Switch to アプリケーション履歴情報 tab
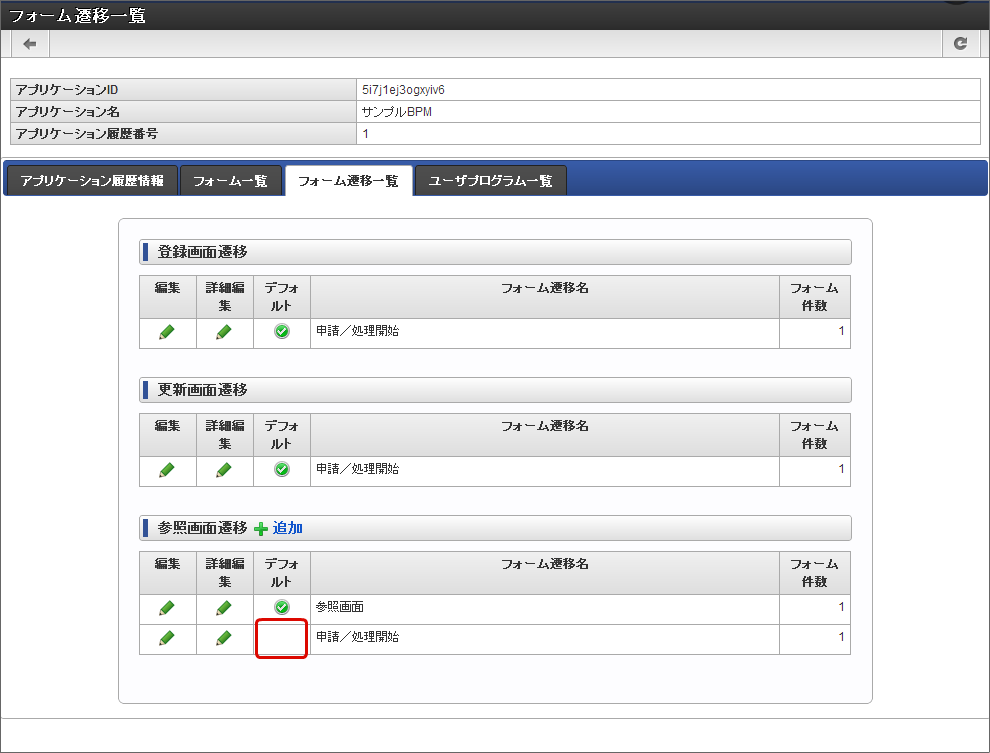This screenshot has width=990, height=753. click(x=92, y=181)
